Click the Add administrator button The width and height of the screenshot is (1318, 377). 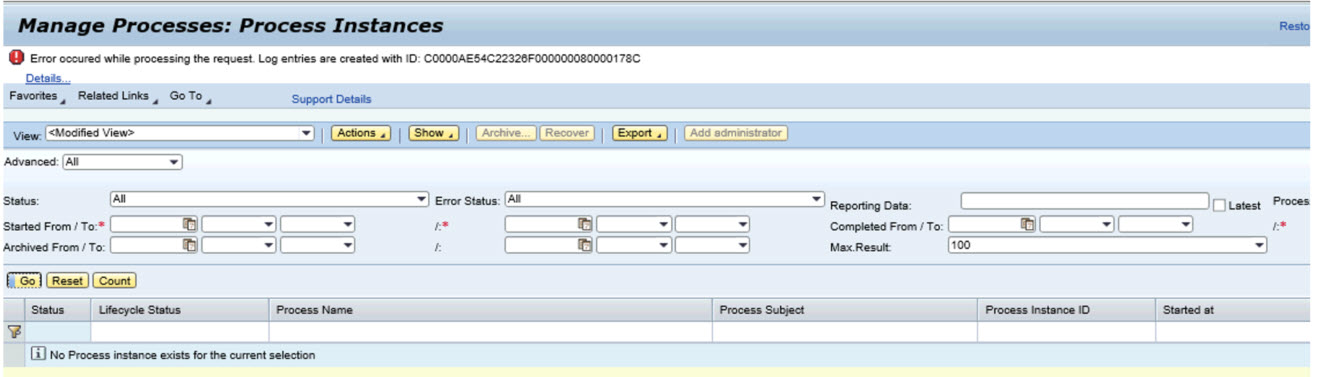pyautogui.click(x=736, y=133)
